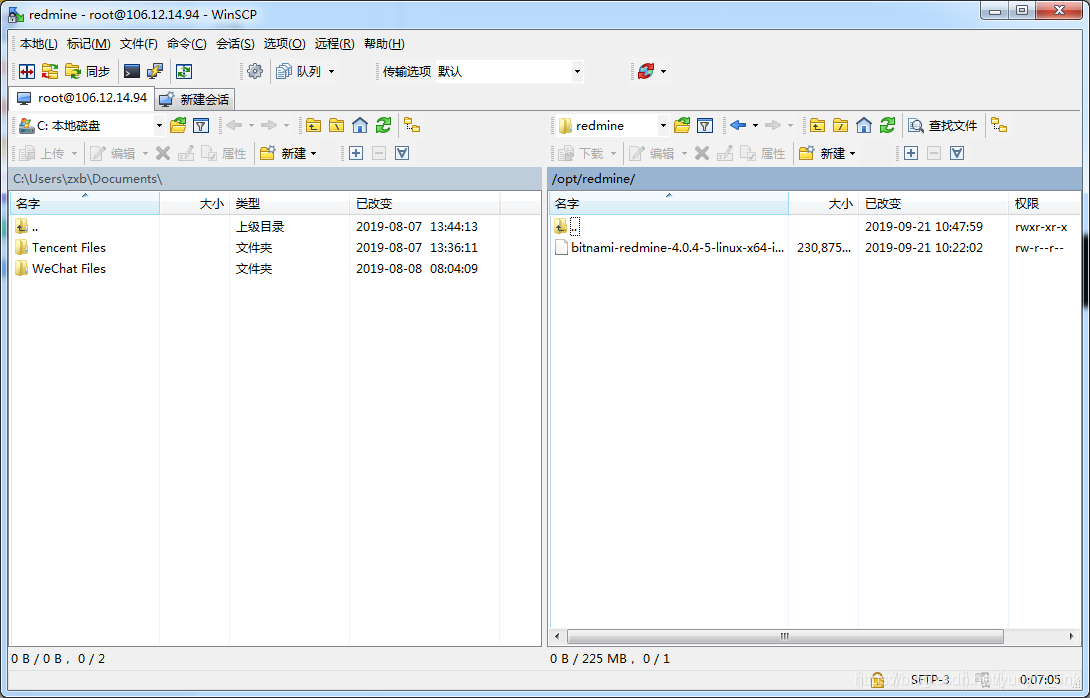Toggle the remote panel file filter
The width and height of the screenshot is (1090, 698).
point(704,125)
